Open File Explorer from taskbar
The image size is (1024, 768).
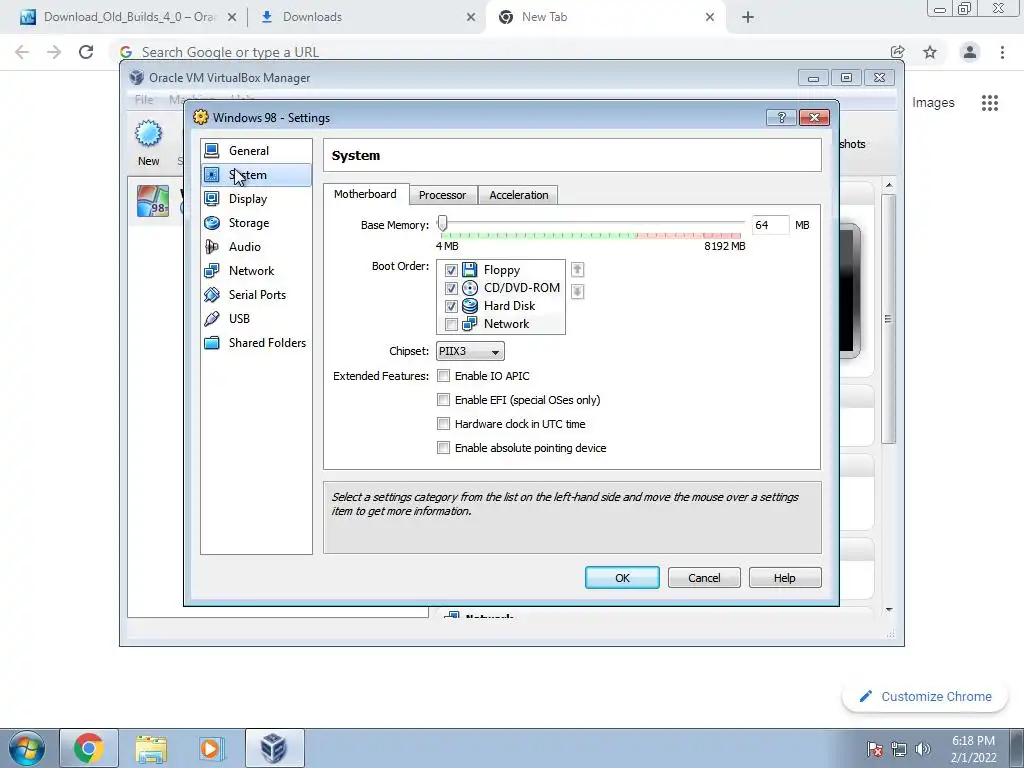pyautogui.click(x=152, y=748)
